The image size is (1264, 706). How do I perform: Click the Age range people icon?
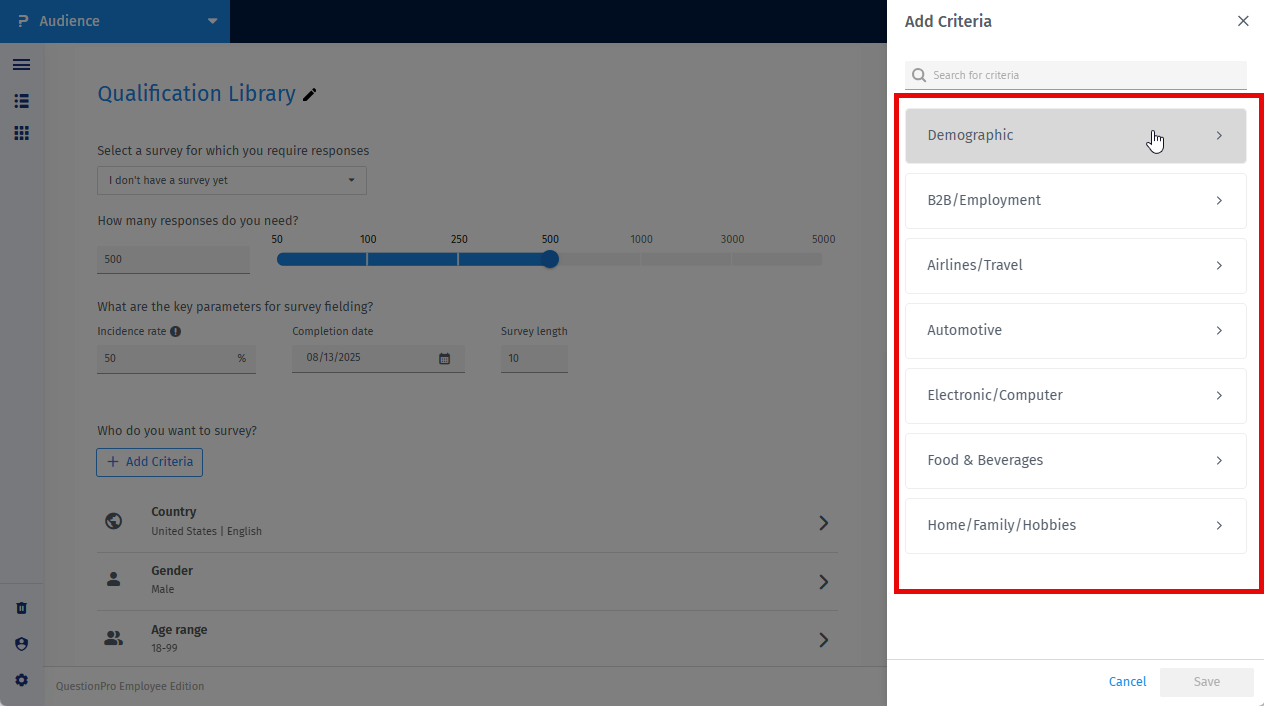tap(114, 638)
